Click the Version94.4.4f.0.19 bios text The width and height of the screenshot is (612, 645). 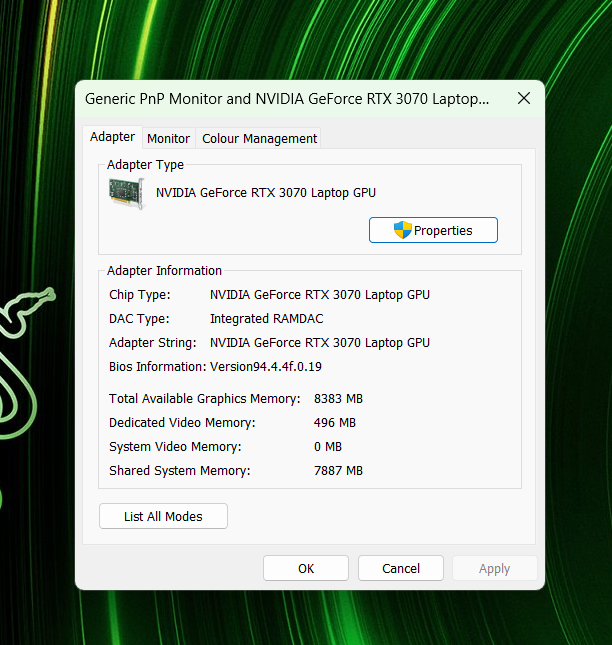(x=266, y=366)
